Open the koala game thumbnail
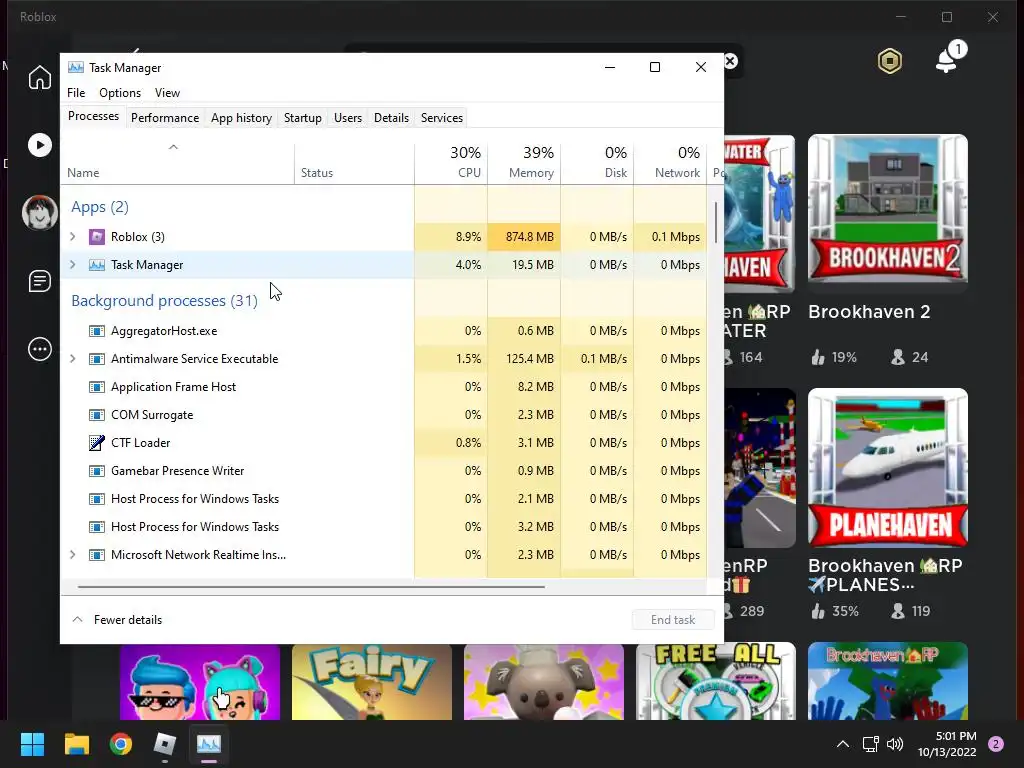Screen dimensions: 1024x768 (543, 682)
